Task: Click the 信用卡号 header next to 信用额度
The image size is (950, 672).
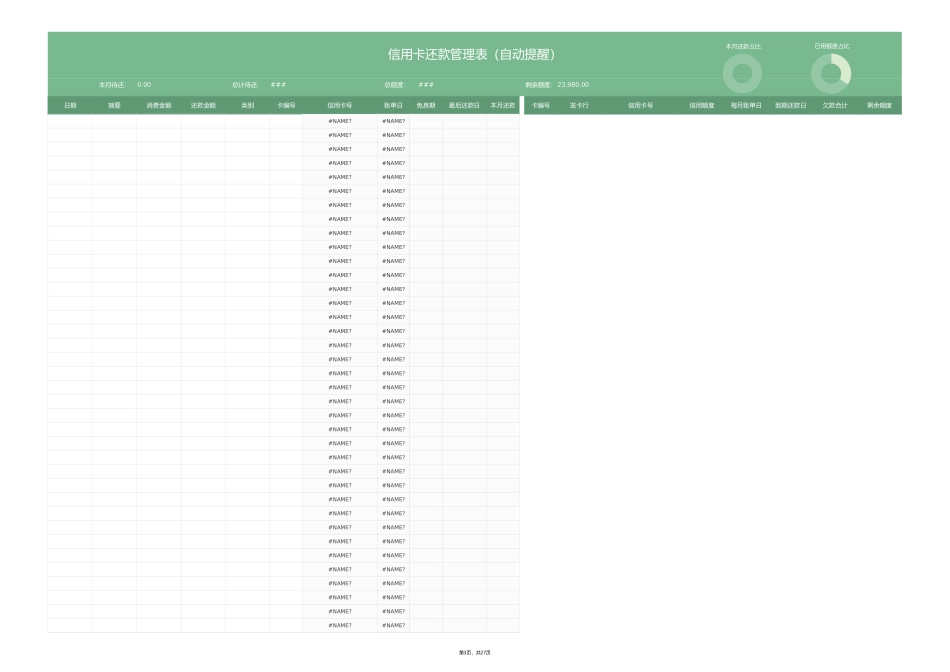Action: [640, 105]
